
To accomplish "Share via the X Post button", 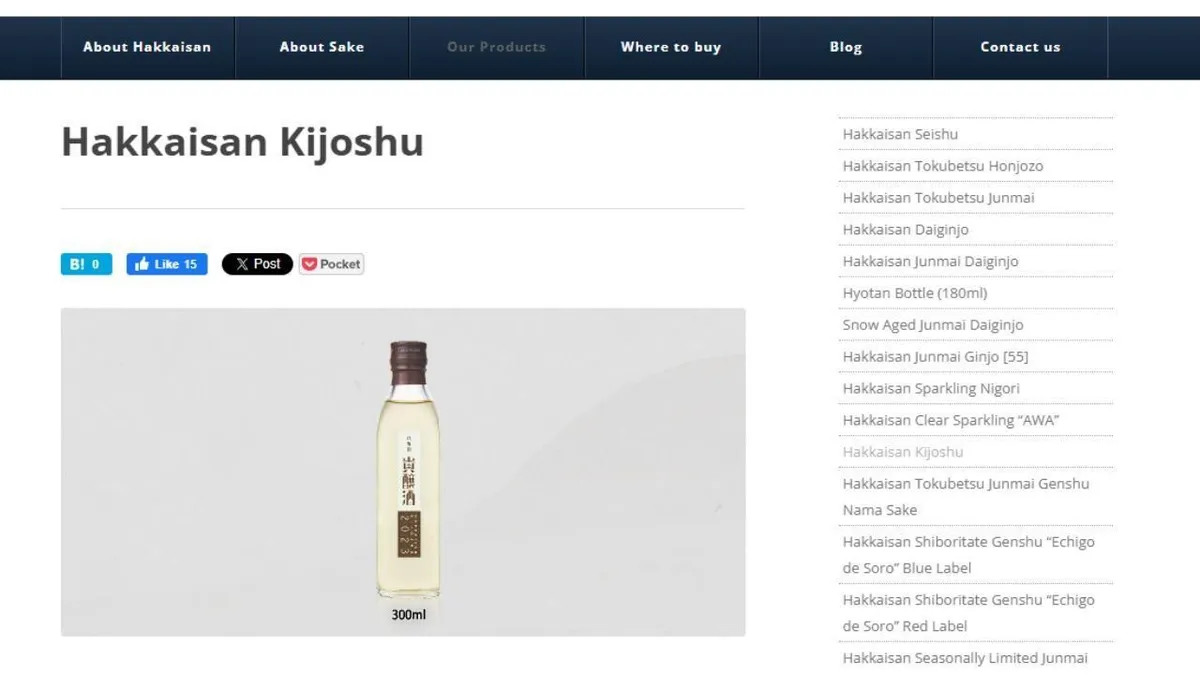I will click(257, 264).
